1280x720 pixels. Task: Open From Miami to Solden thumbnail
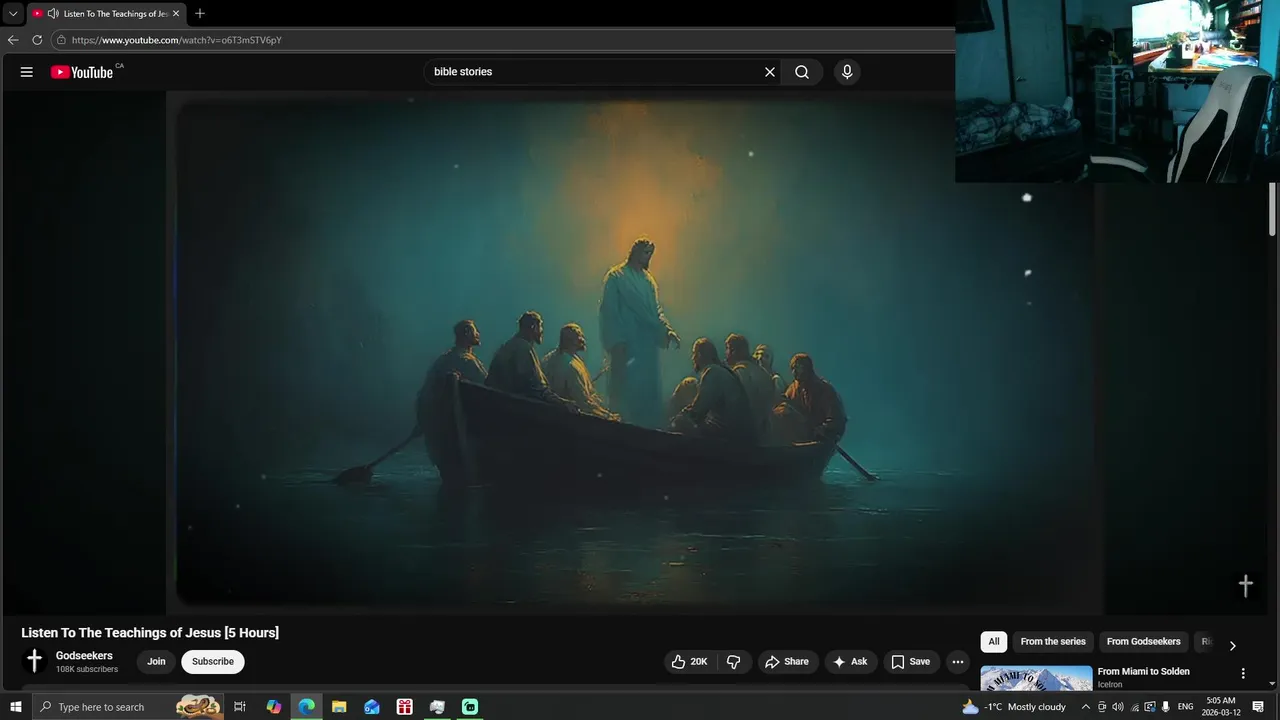click(x=1036, y=678)
